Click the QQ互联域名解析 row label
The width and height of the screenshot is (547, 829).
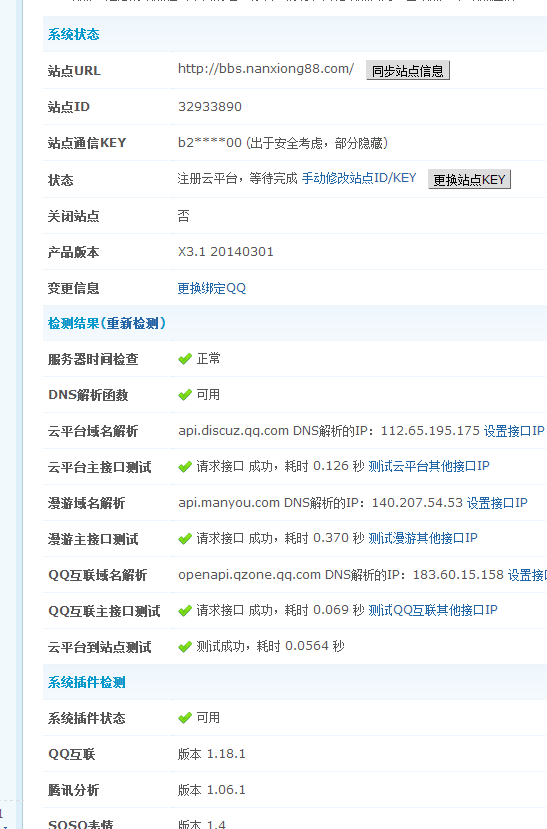(97, 575)
